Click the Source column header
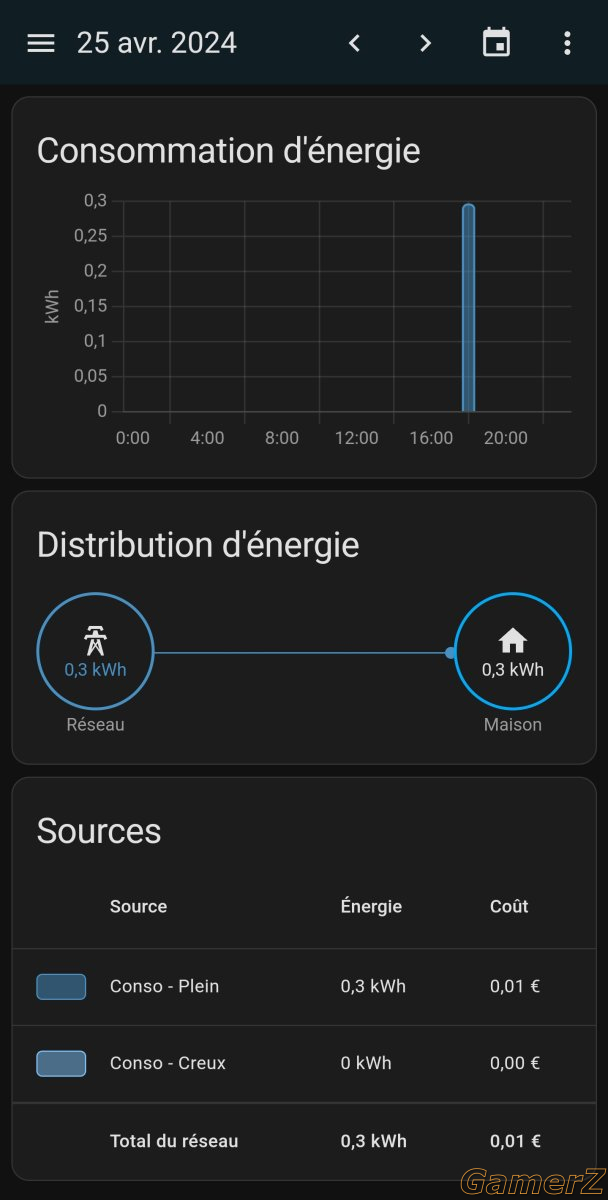This screenshot has width=608, height=1200. (x=138, y=906)
